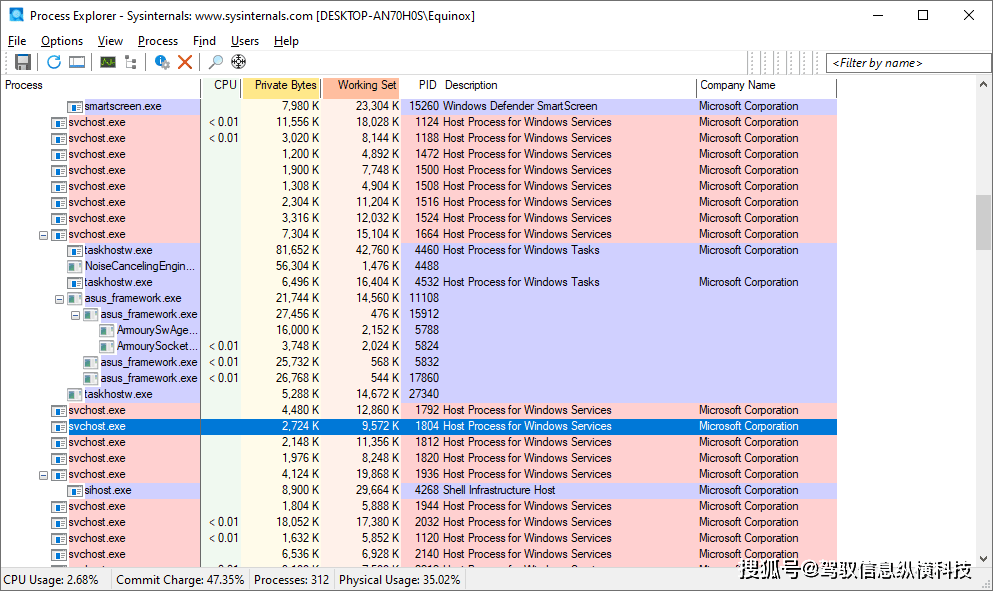
Task: Collapse the asus_framework.exe PID 15912 node
Action: (75, 315)
